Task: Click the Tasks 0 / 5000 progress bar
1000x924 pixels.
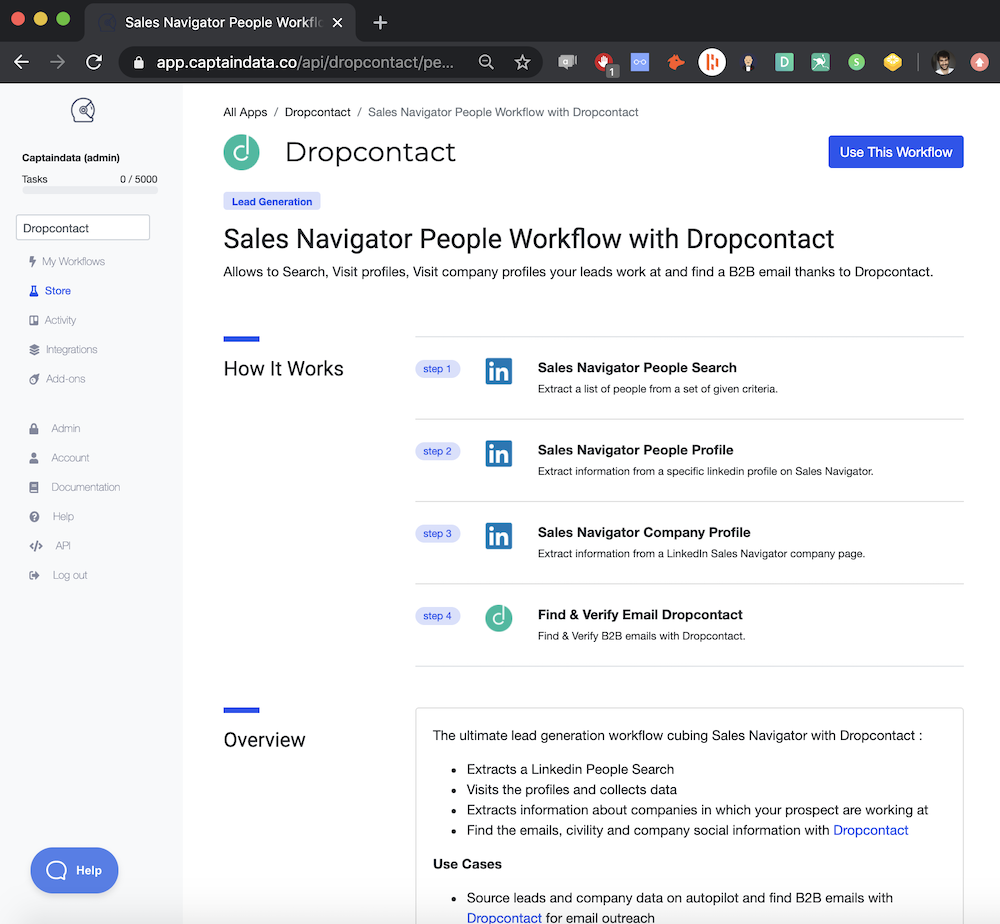Action: tap(90, 190)
